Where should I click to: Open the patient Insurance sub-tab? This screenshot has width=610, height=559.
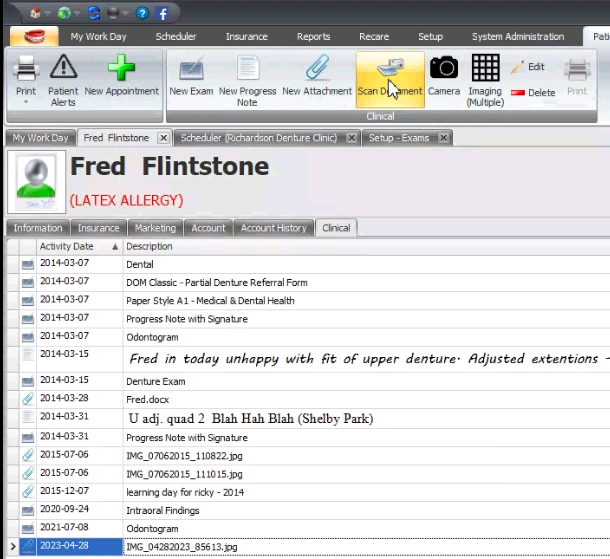98,228
